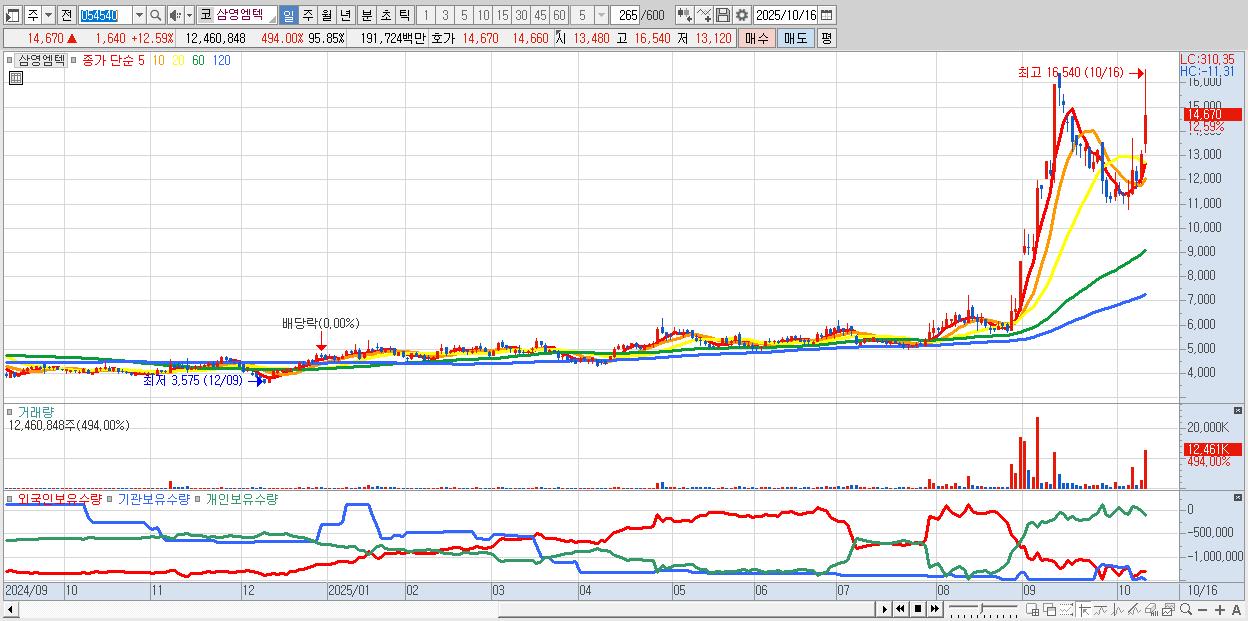Switch to tick chart 틱 tab
The width and height of the screenshot is (1248, 621).
tap(404, 15)
